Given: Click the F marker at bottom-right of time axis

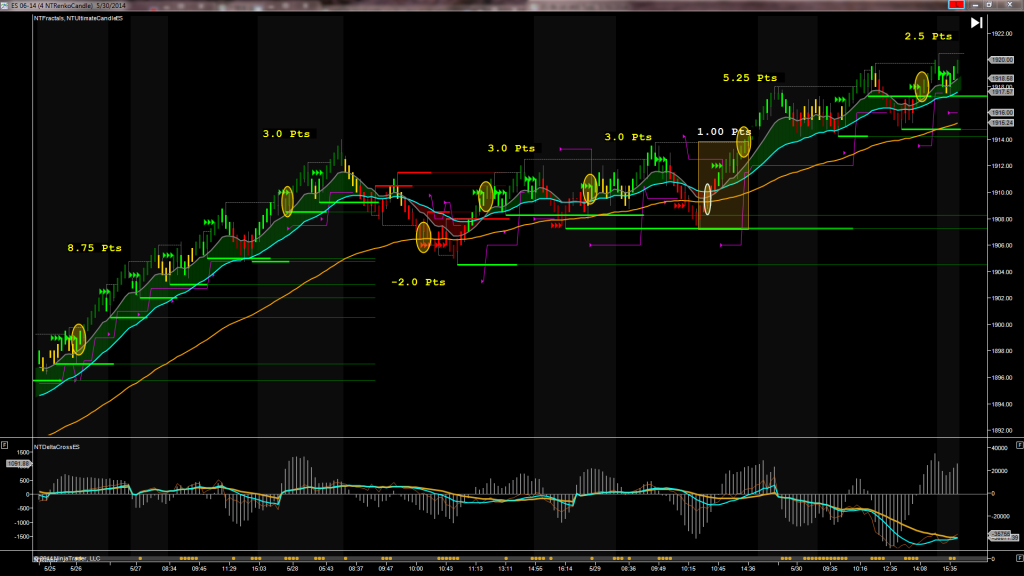Looking at the screenshot, I should 1018,557.
